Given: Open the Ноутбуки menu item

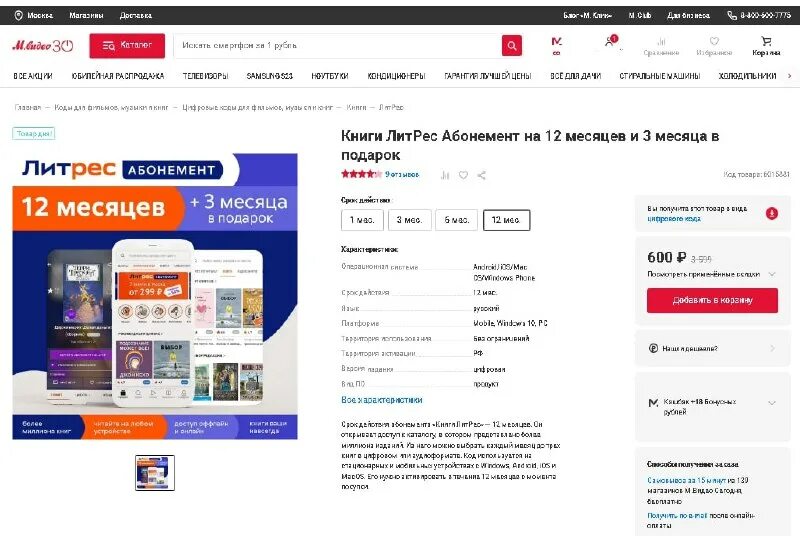Looking at the screenshot, I should click(x=330, y=76).
